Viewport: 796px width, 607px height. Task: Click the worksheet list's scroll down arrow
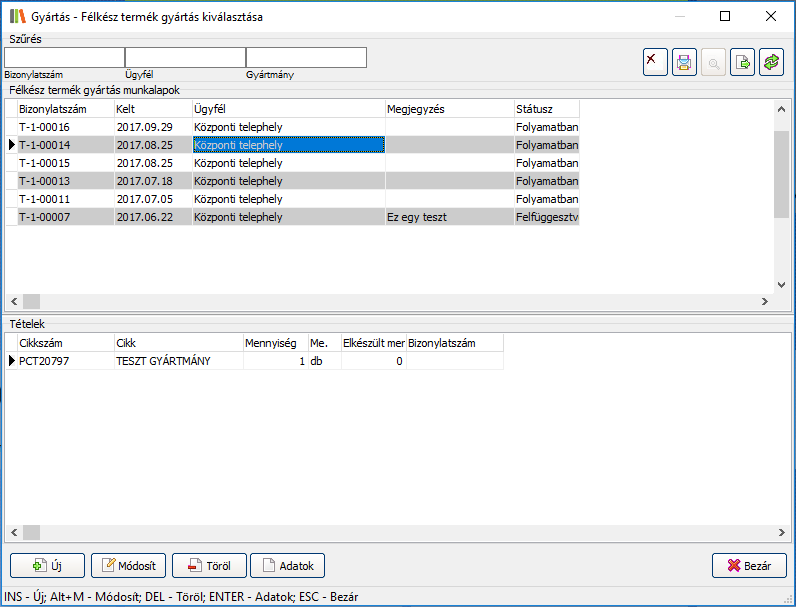[x=781, y=285]
